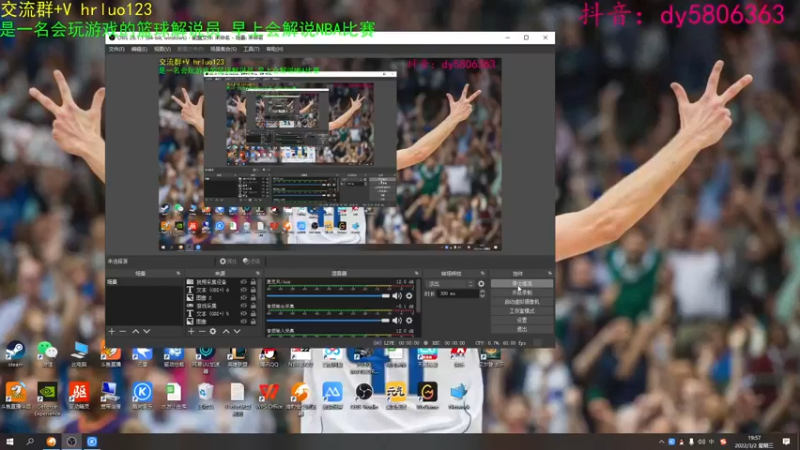This screenshot has height=450, width=800.
Task: Open transition properties gear icon
Action: click(x=481, y=284)
